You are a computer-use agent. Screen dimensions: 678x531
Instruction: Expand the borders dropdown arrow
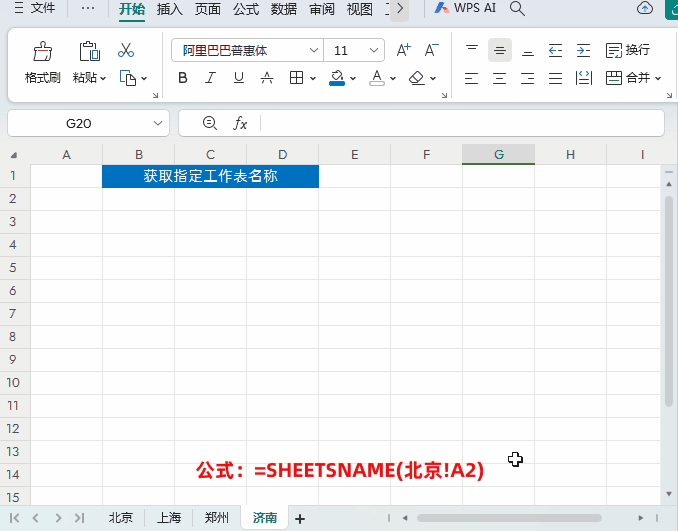pos(313,79)
